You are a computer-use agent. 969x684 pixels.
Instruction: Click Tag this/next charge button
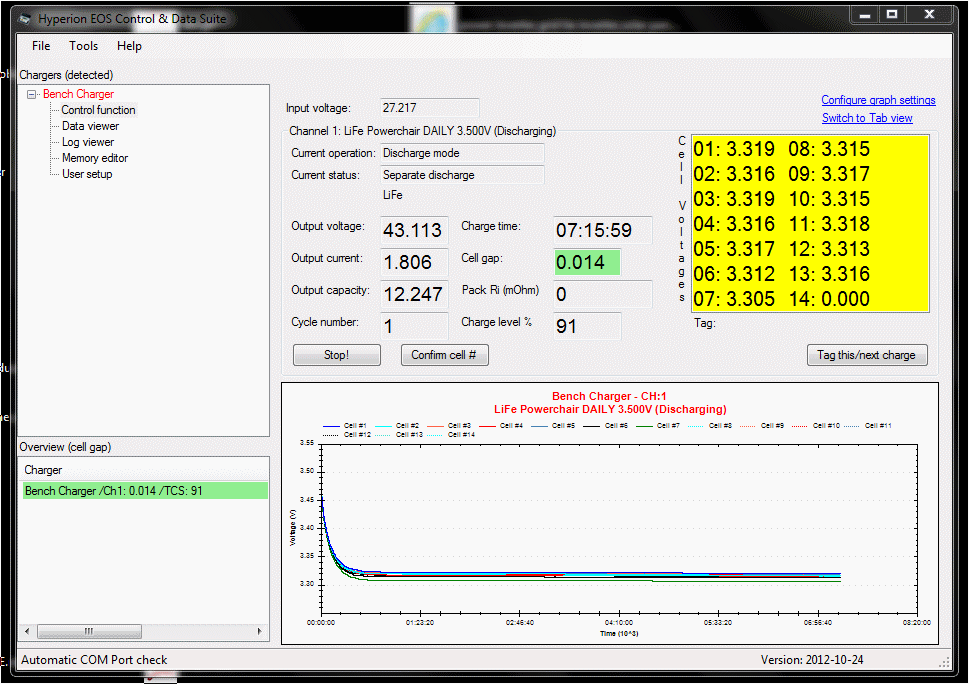pyautogui.click(x=866, y=355)
